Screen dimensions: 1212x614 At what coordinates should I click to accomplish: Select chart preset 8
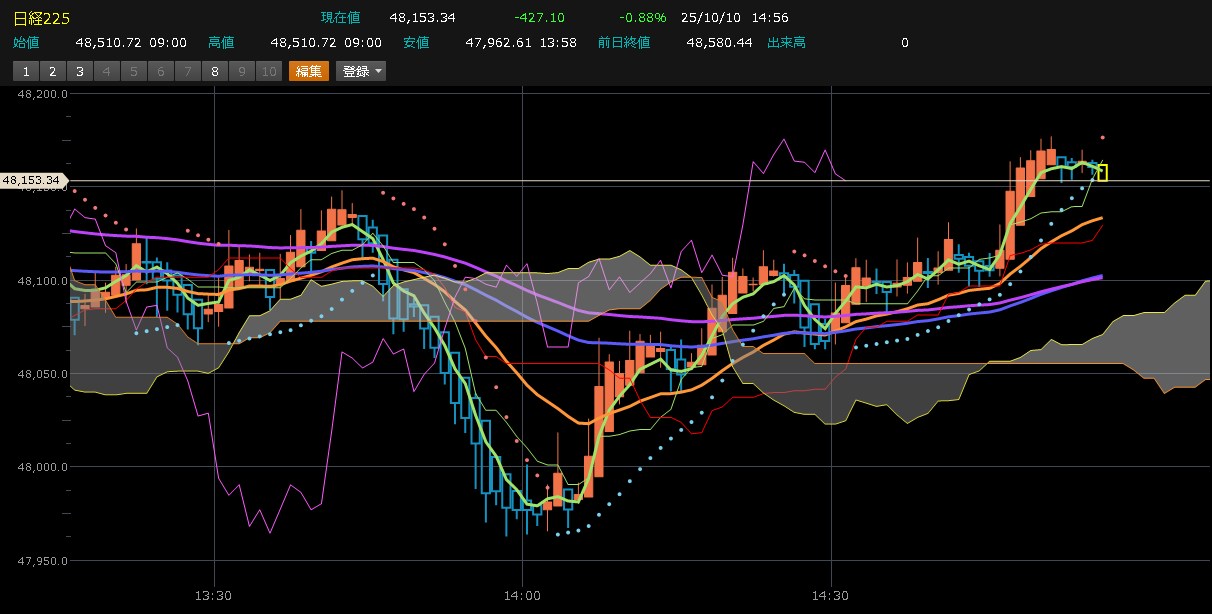pyautogui.click(x=214, y=71)
